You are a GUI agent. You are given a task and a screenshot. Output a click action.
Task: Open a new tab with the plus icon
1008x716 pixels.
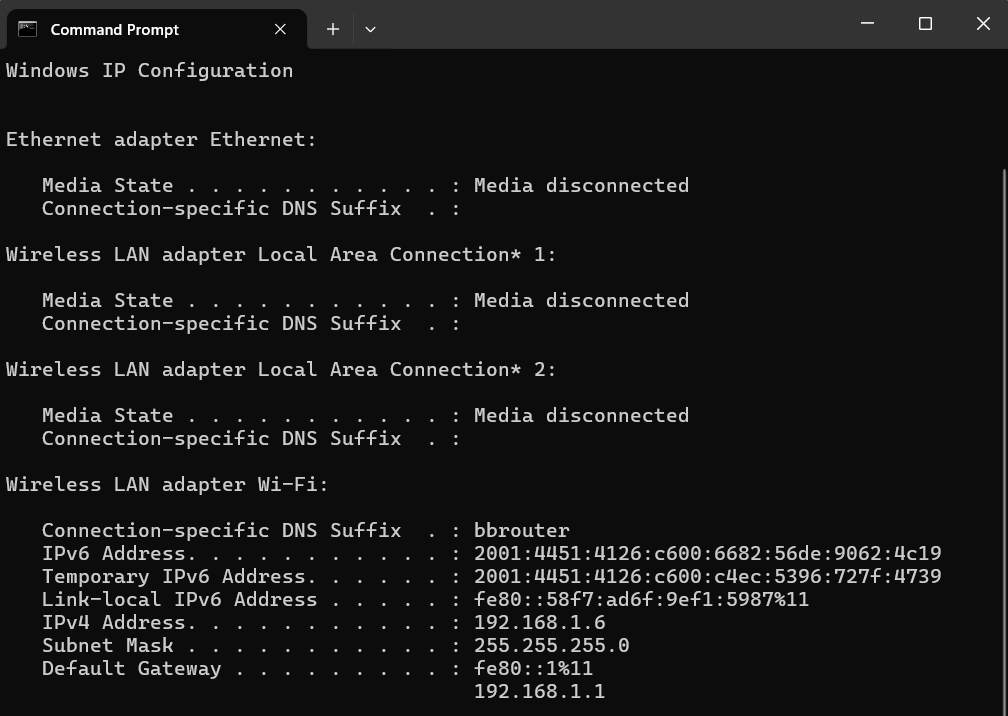333,30
